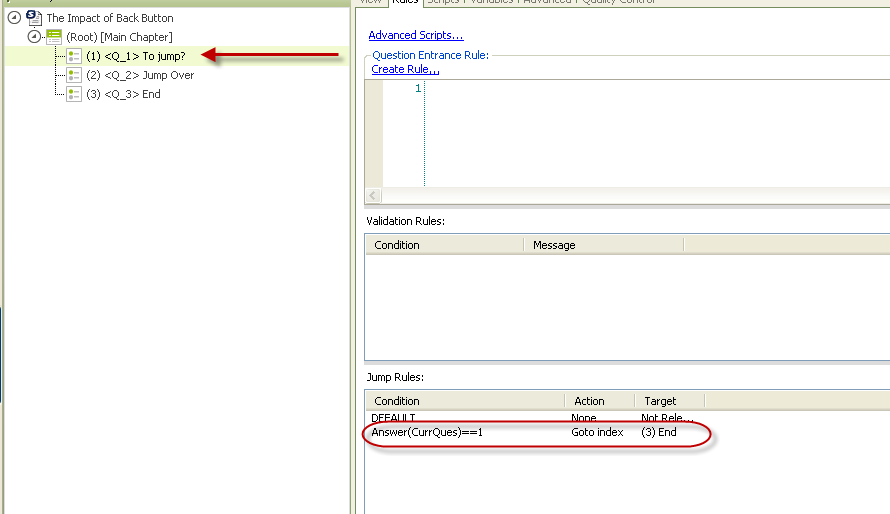The width and height of the screenshot is (890, 514).
Task: Click the Main Chapter green list icon
Action: (54, 37)
